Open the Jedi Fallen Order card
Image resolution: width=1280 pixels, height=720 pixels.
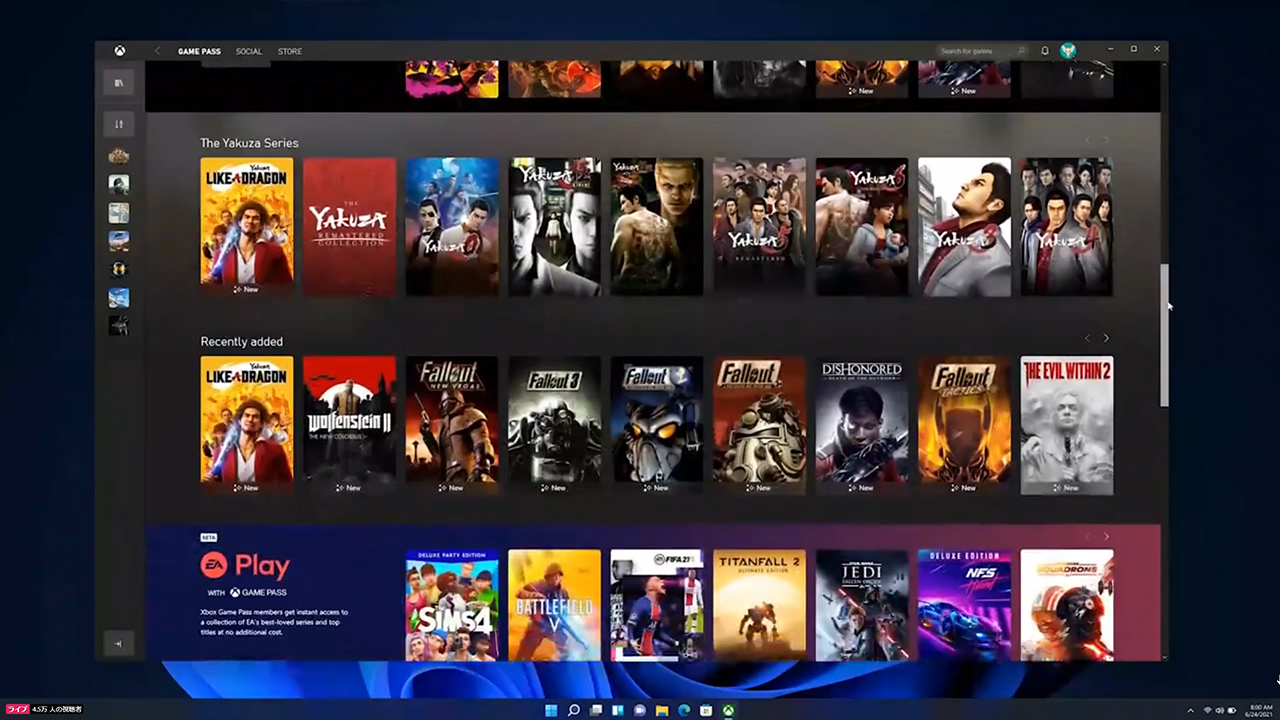point(862,605)
